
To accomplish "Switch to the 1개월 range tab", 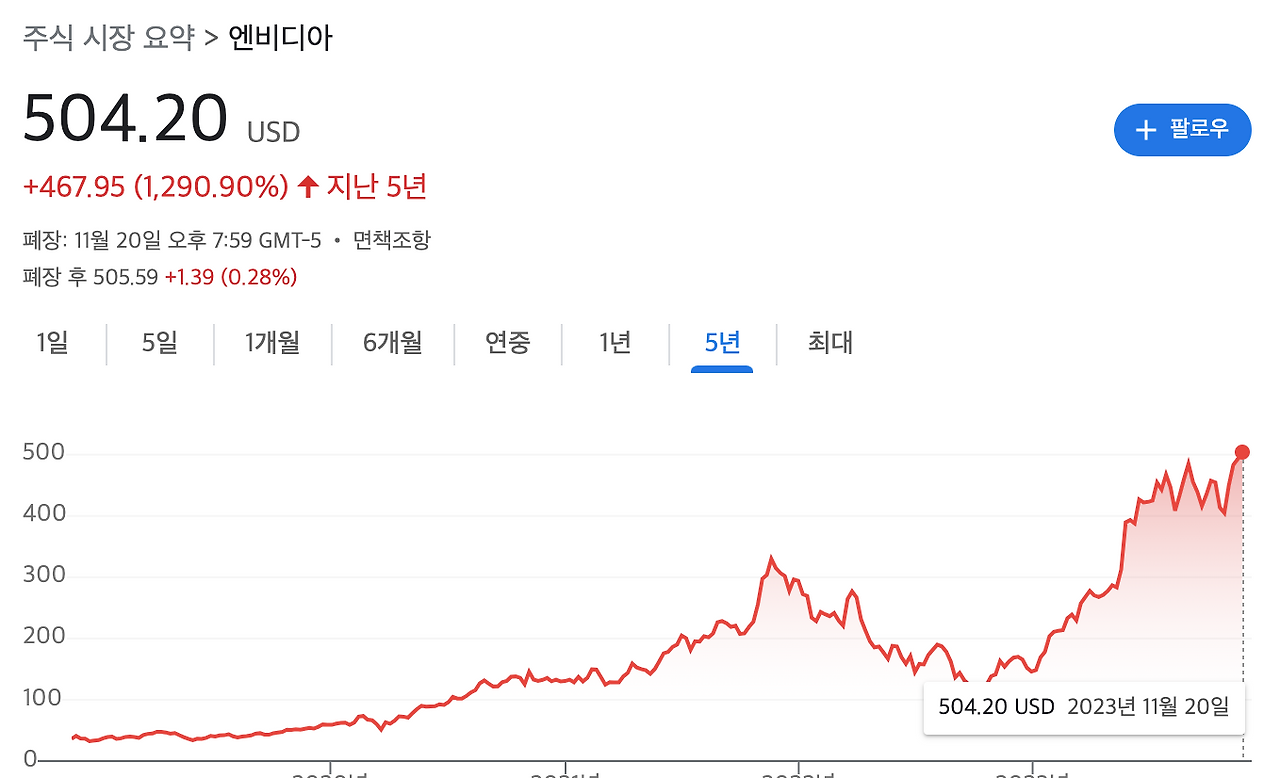I will click(272, 343).
